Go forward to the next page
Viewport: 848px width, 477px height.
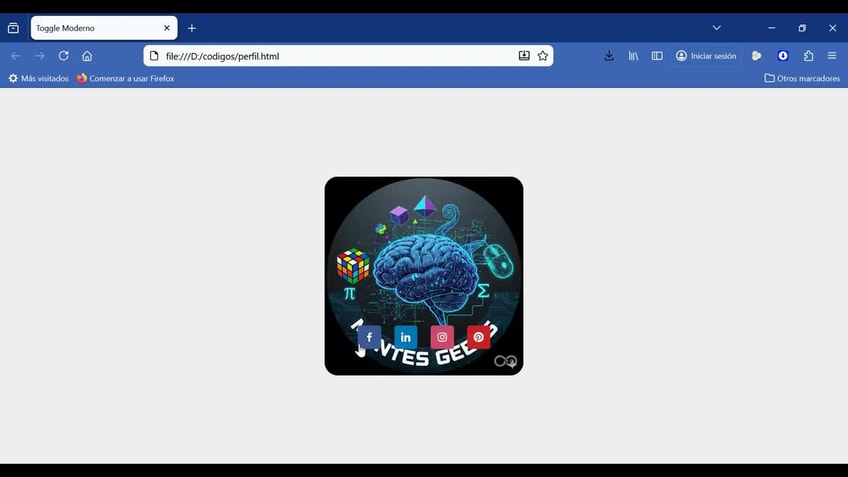[x=39, y=56]
